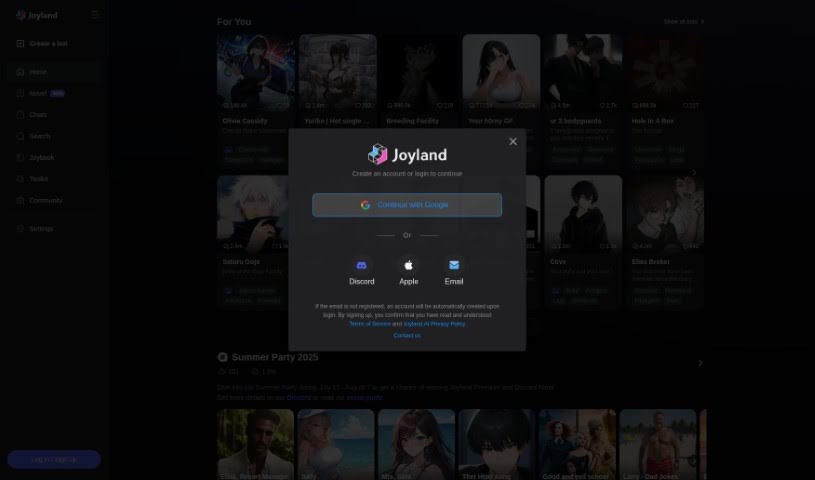Click the Log in / Sign up button

click(x=54, y=459)
